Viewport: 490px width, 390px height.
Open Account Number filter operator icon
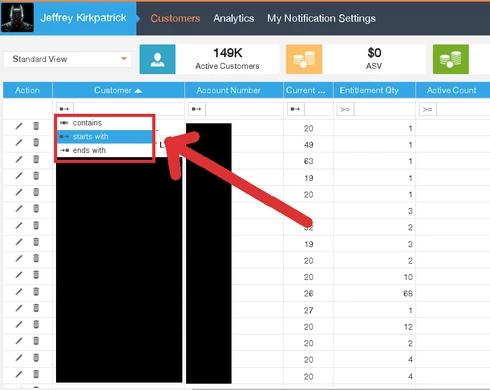tap(197, 109)
